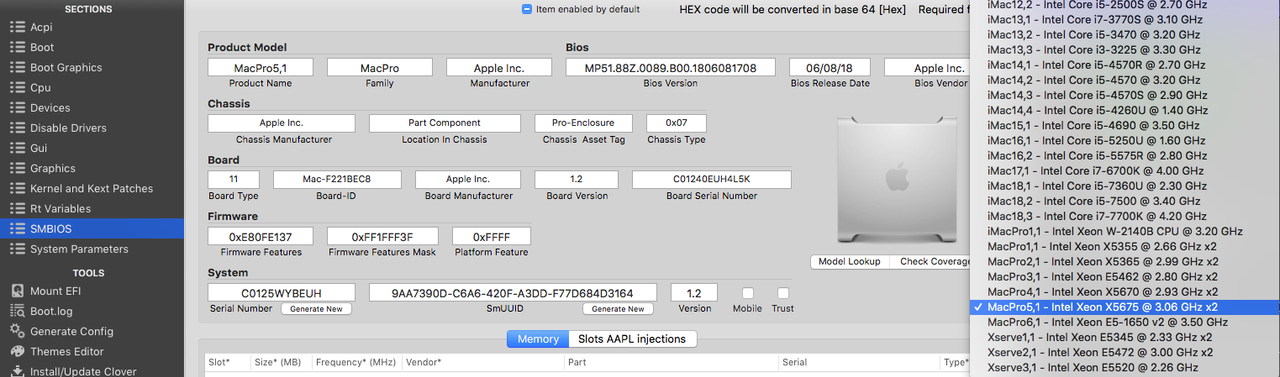Open Kernel and Kext Patches section
Image resolution: width=1280 pixels, height=377 pixels.
click(x=92, y=188)
